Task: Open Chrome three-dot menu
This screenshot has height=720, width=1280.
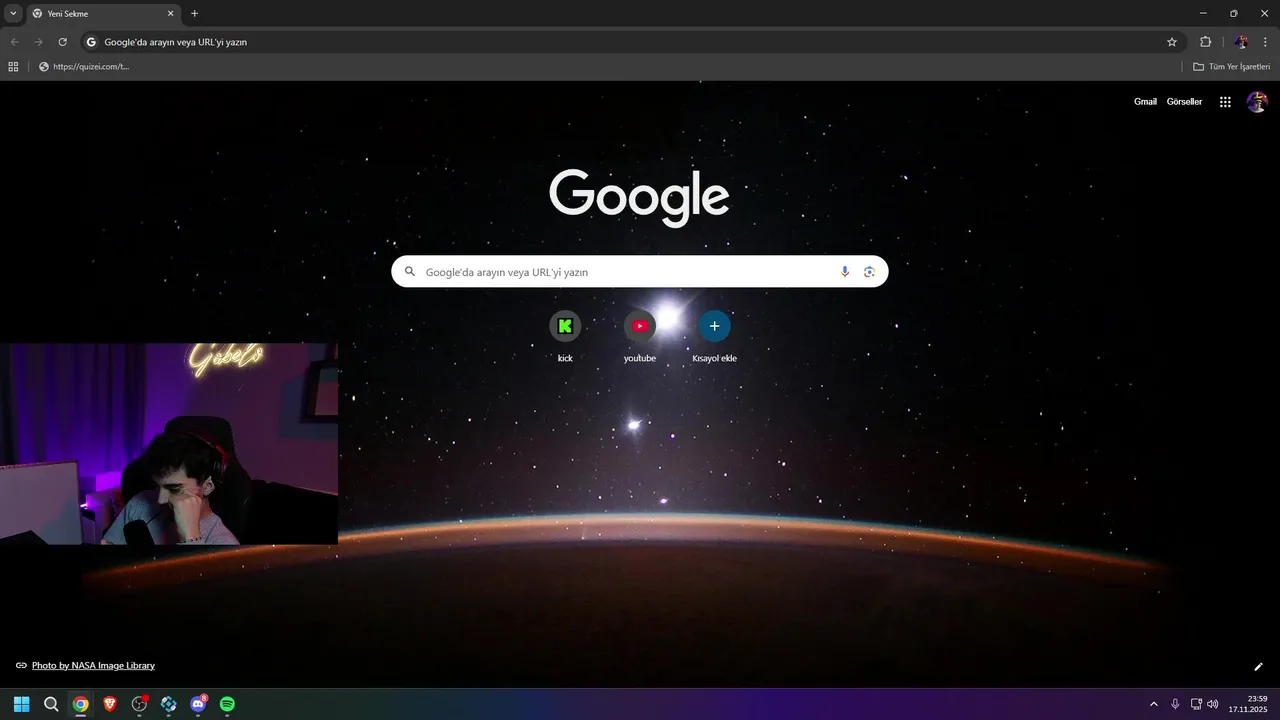Action: tap(1265, 42)
